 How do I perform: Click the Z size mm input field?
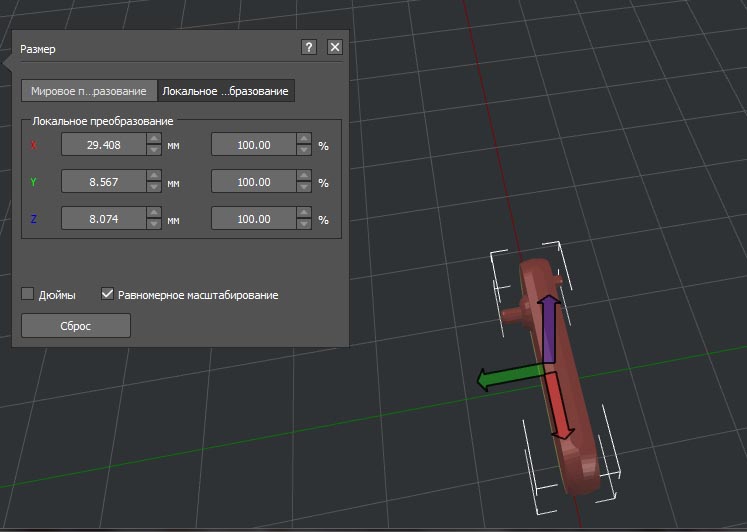coord(103,219)
